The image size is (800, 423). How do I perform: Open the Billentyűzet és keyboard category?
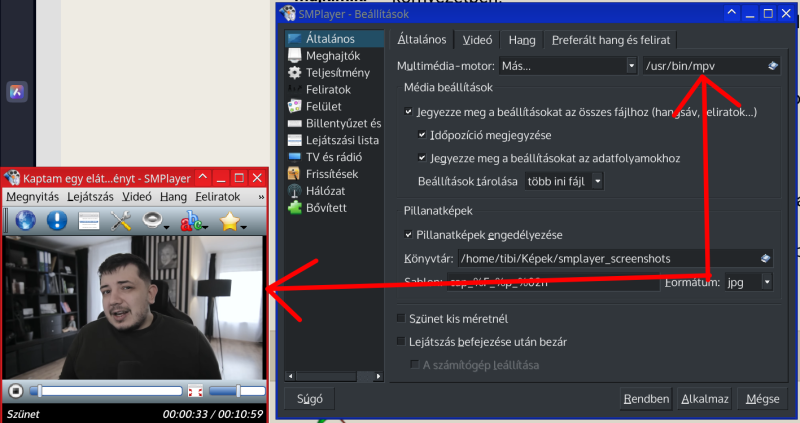click(x=334, y=123)
